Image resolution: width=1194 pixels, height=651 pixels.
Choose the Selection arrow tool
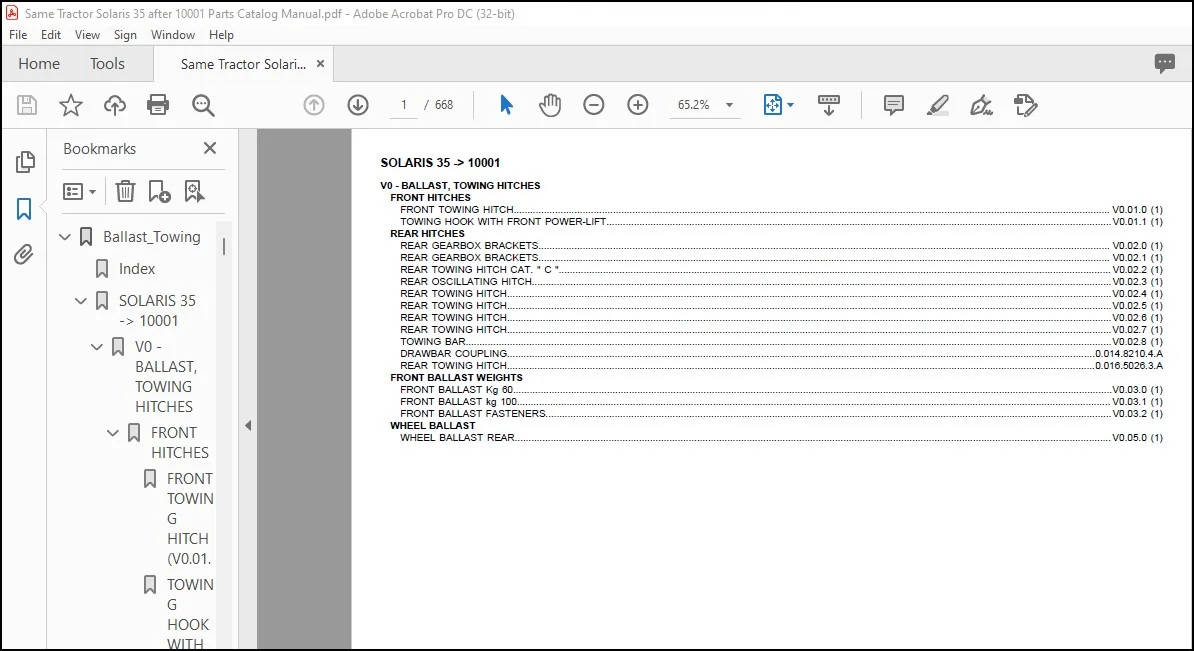point(506,105)
